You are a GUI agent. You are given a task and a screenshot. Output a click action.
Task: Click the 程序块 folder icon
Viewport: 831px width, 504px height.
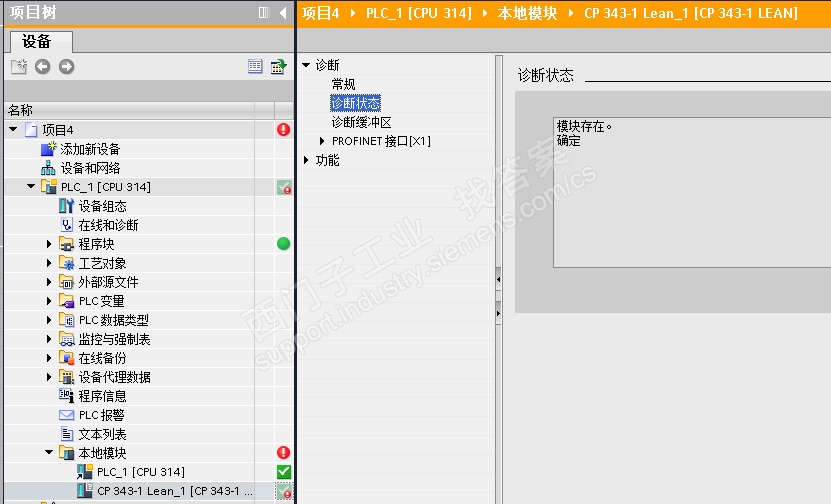[66, 244]
